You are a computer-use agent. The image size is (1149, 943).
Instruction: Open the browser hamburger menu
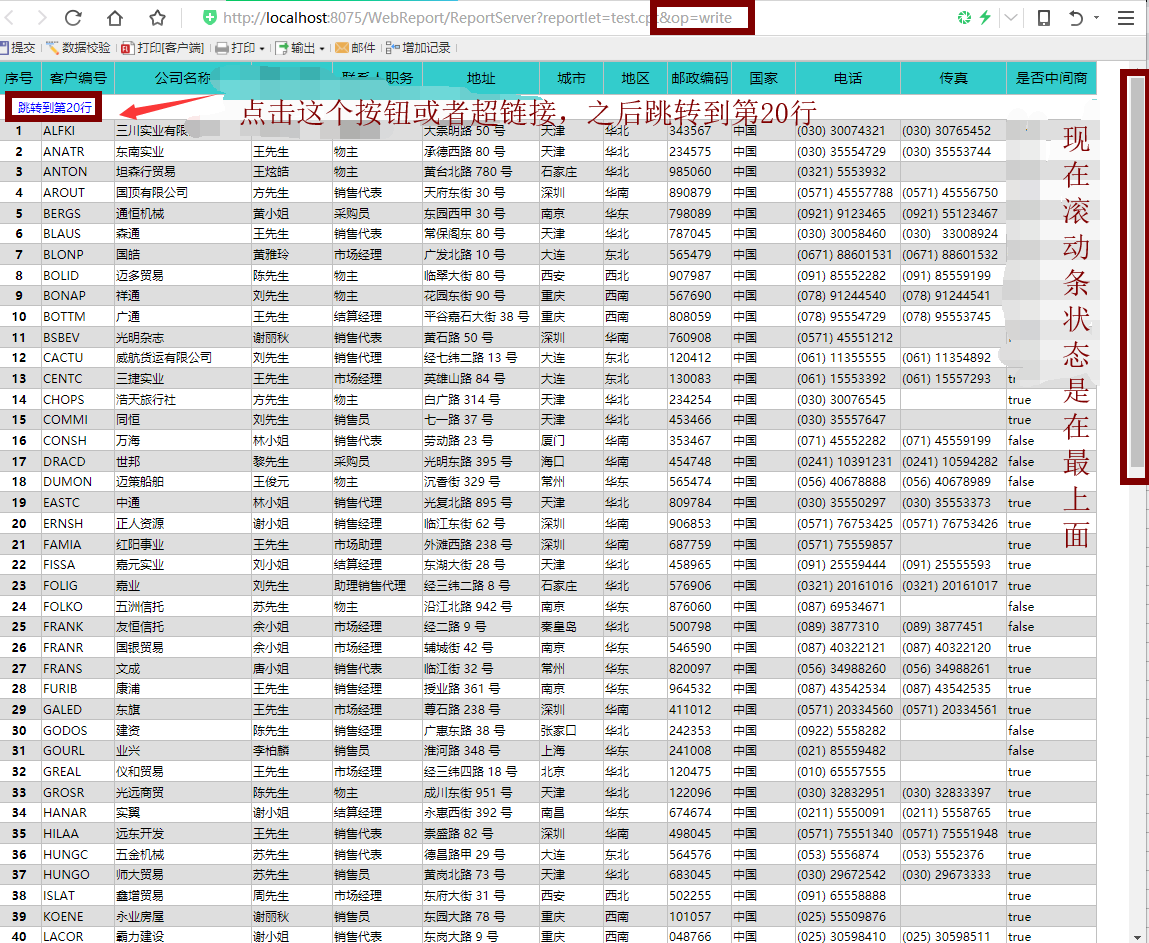(x=1125, y=18)
